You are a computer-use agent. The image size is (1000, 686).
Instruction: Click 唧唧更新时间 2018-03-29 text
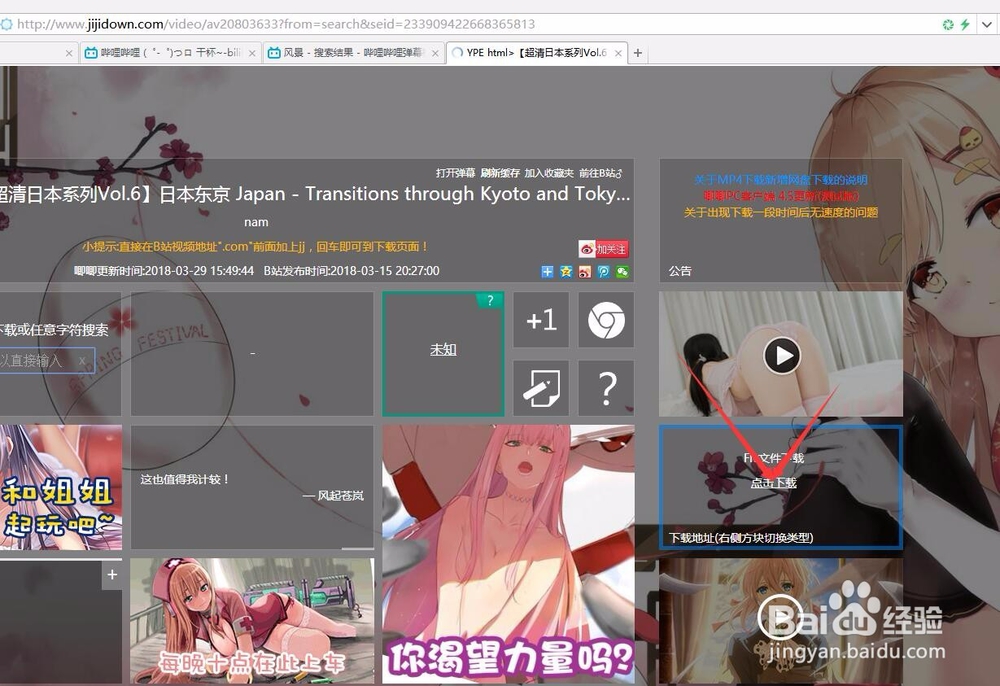pos(164,271)
